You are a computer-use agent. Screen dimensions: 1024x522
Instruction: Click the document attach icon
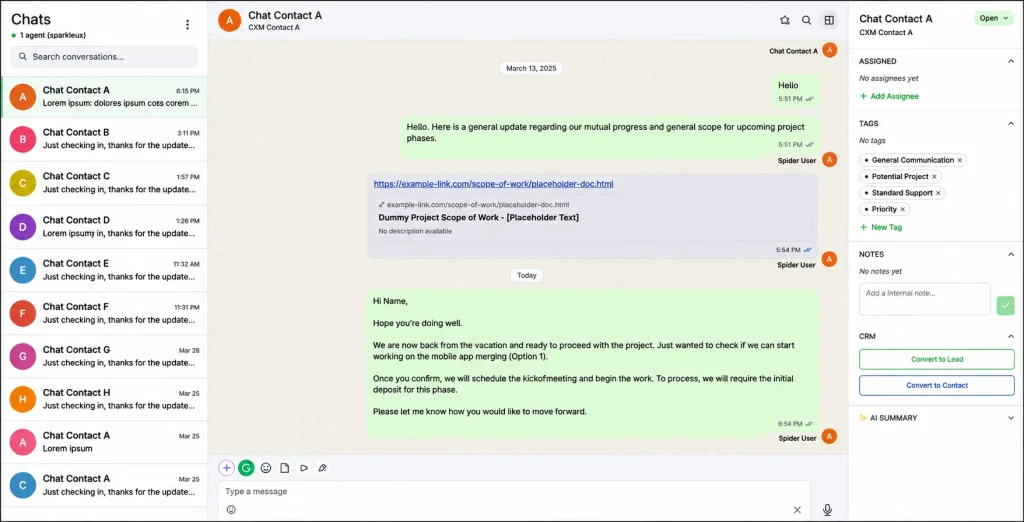coord(285,468)
